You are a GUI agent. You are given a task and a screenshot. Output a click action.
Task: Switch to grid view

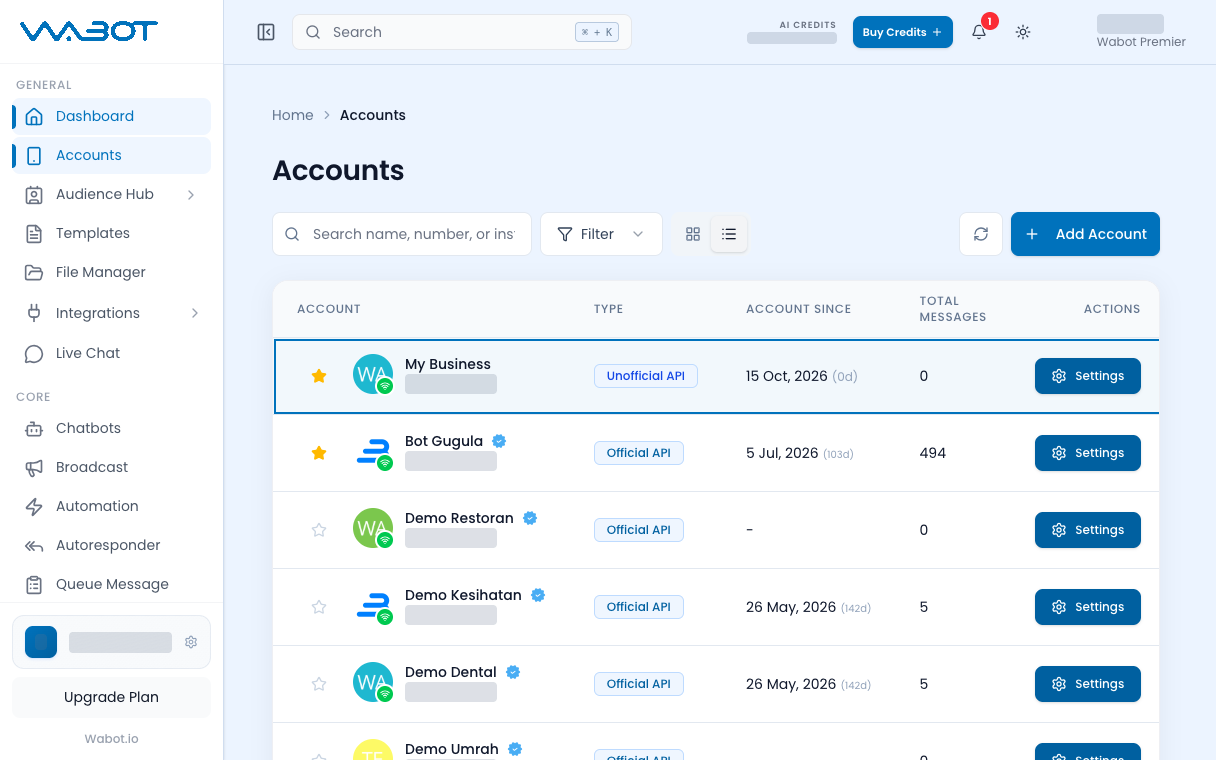coord(692,234)
